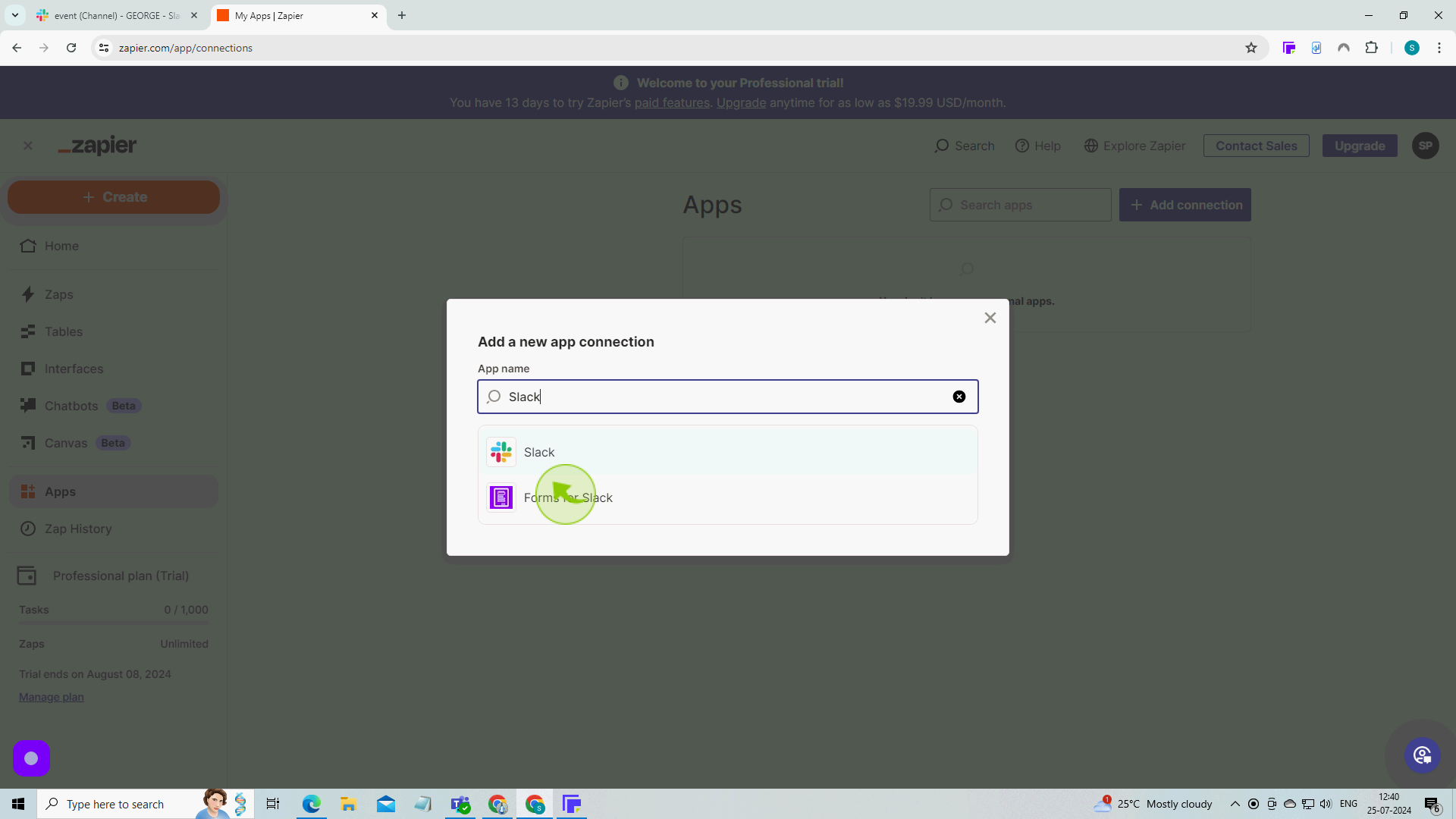
Task: Open Chatbots Beta in the sidebar
Action: pos(114,406)
